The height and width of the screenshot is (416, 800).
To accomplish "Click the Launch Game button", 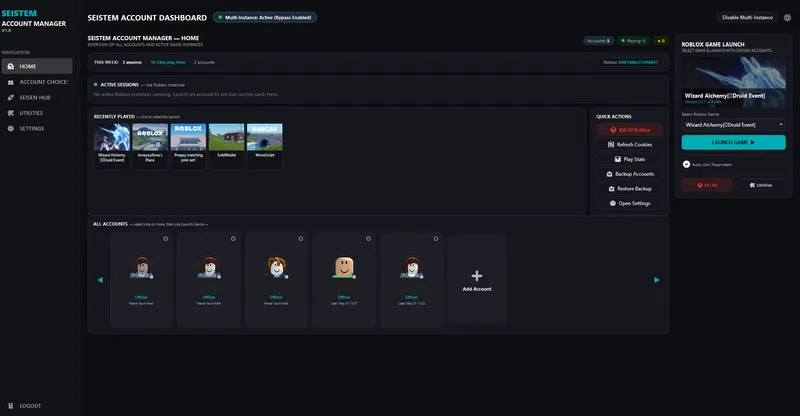I will pos(734,142).
